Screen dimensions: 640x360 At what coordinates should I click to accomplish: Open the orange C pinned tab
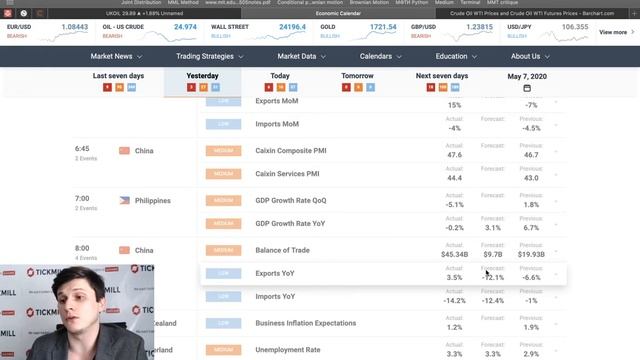pos(40,13)
